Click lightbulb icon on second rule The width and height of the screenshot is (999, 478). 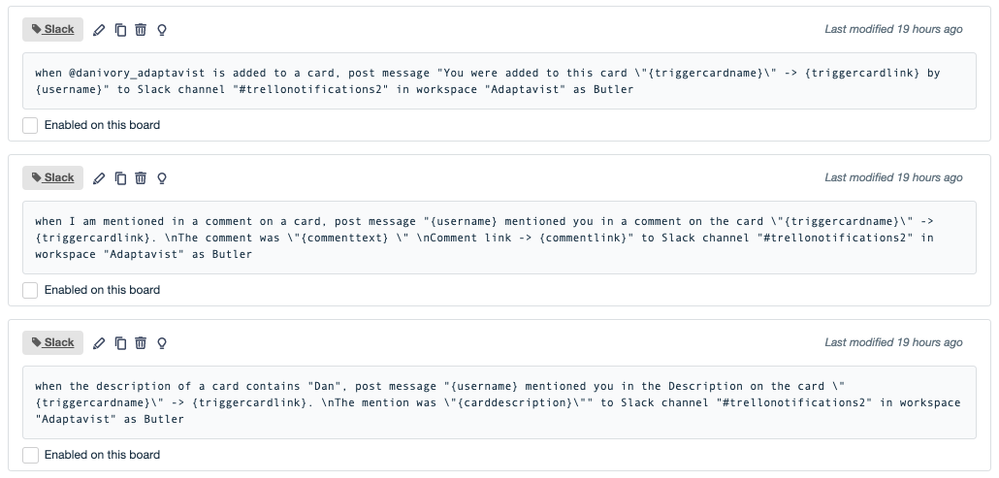pos(162,178)
